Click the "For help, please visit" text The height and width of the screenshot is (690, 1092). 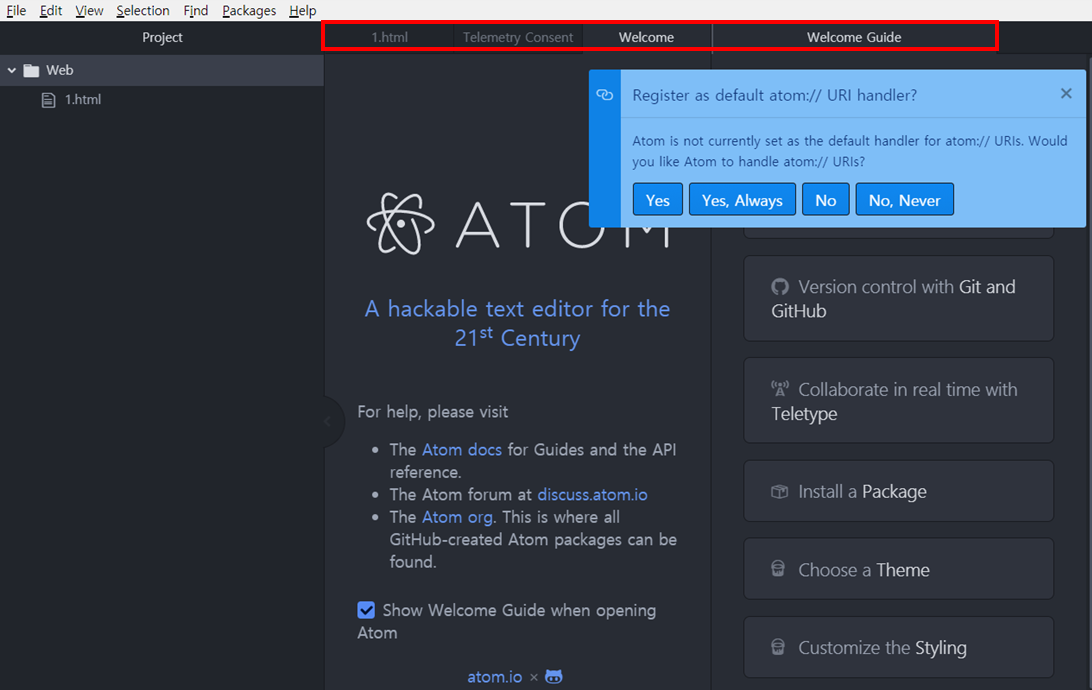(x=432, y=411)
